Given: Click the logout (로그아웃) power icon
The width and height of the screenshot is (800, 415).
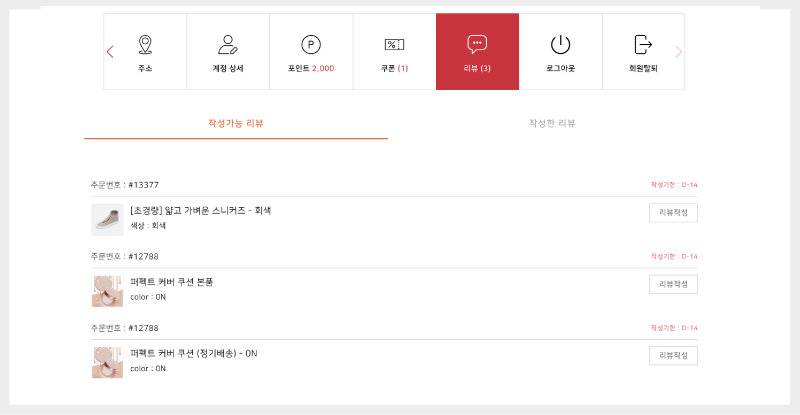Looking at the screenshot, I should [x=560, y=45].
